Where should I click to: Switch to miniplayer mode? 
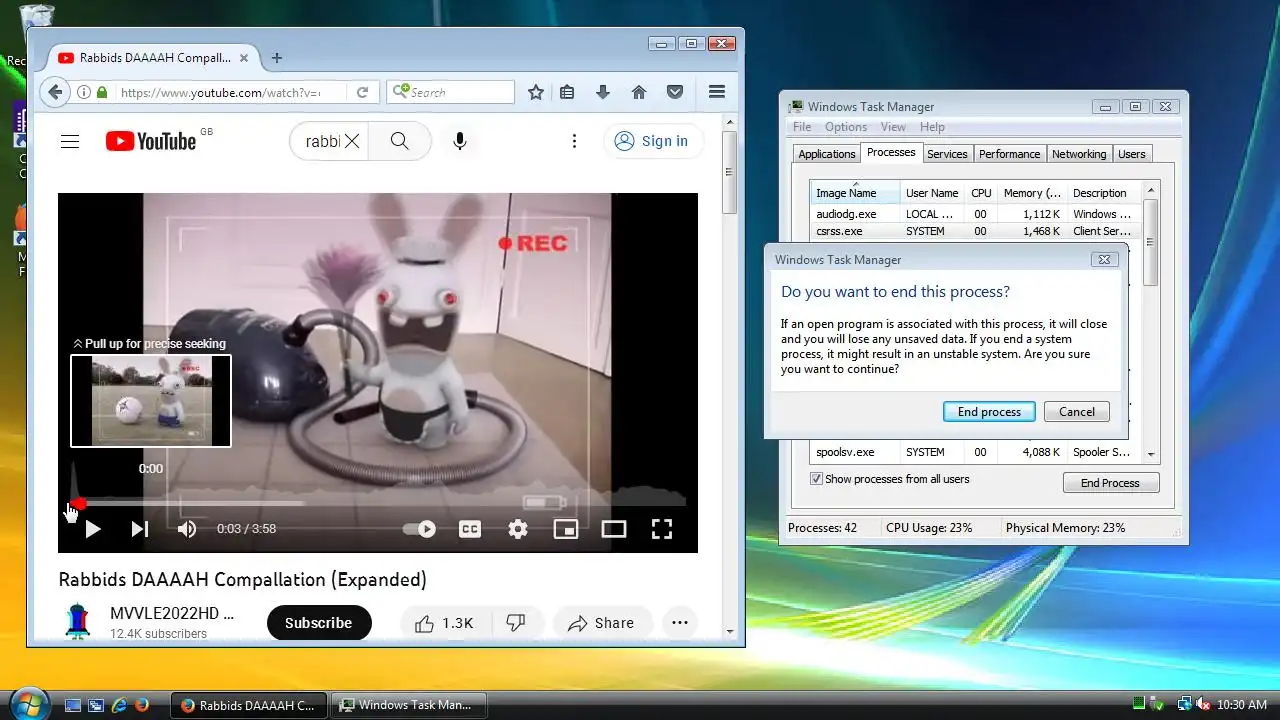coord(566,529)
